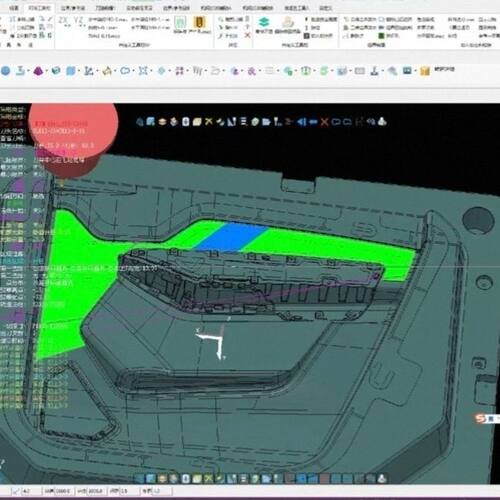This screenshot has height=500, width=500.
Task: Click the teal stacked layers ribbon icon
Action: (264, 22)
